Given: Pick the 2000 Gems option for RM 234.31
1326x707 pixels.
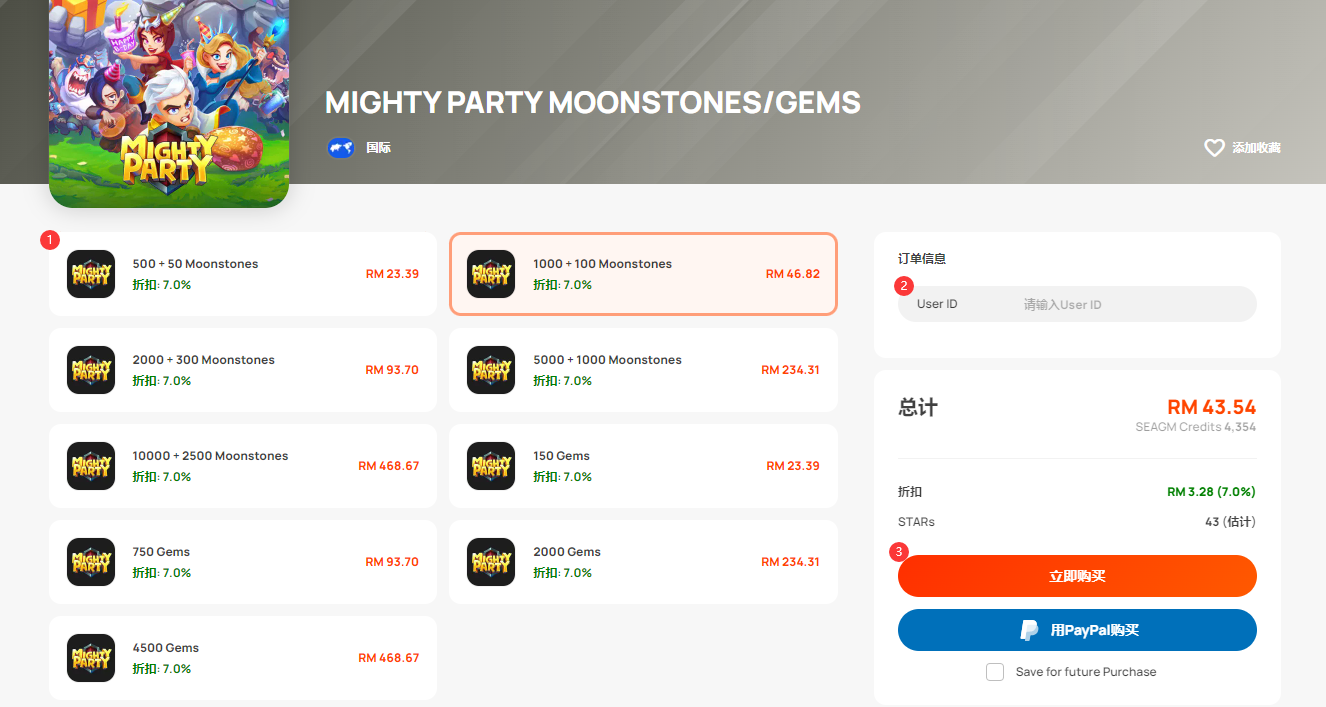Looking at the screenshot, I should click(x=643, y=562).
